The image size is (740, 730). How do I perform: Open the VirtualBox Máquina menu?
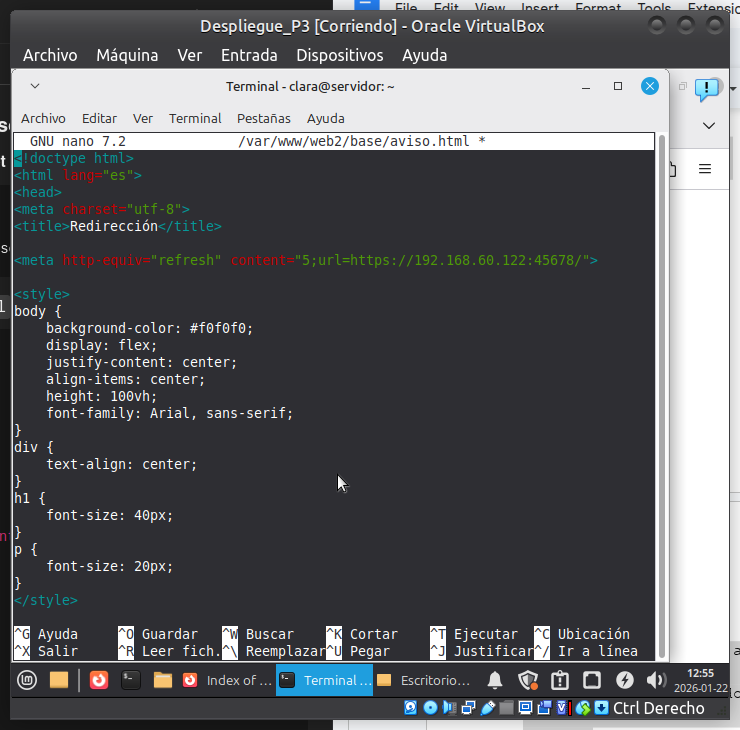click(x=127, y=55)
